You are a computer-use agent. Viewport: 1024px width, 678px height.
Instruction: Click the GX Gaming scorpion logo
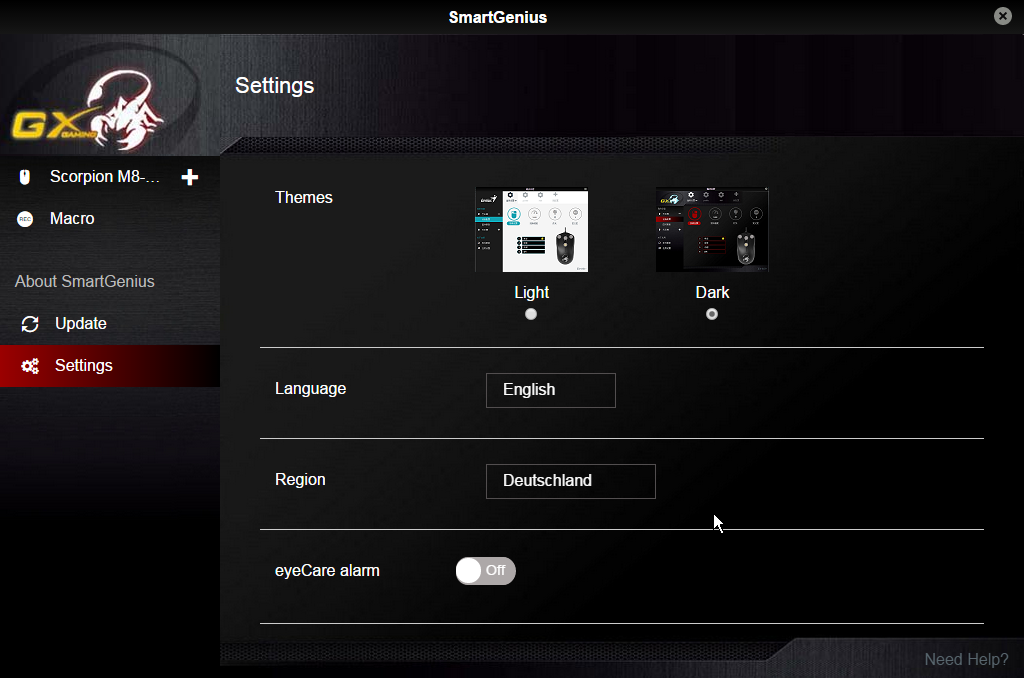(x=89, y=109)
